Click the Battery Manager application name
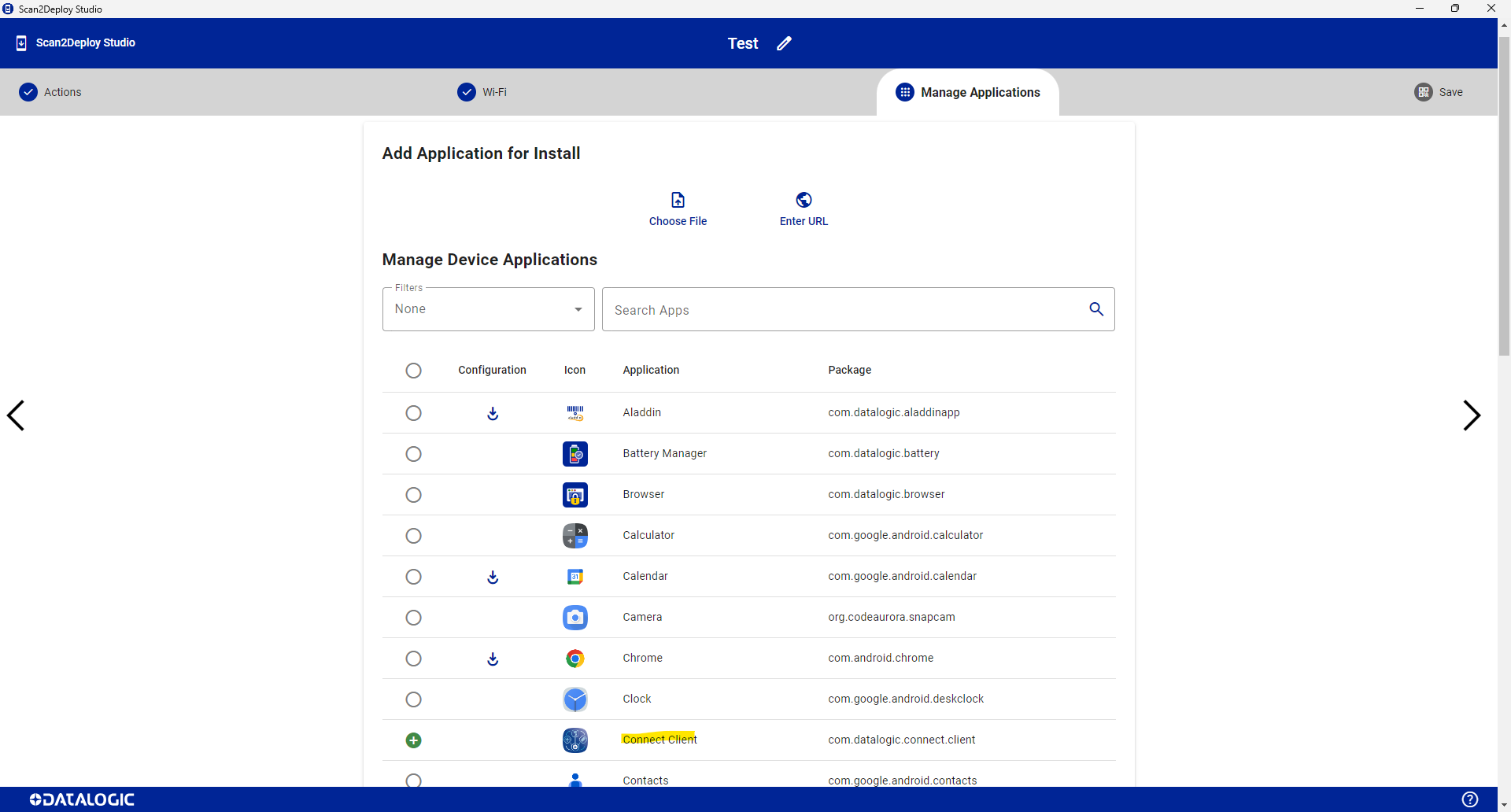 [x=664, y=453]
